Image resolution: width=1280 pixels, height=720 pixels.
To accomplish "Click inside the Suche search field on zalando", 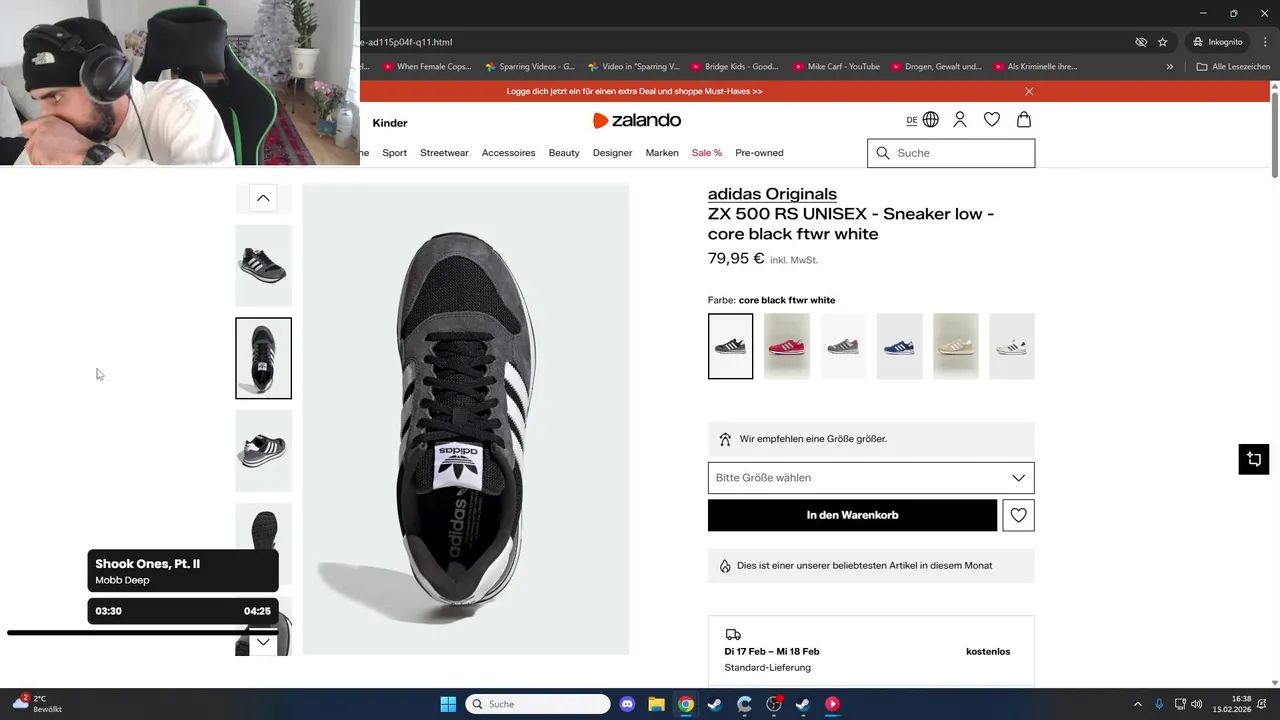I will (x=951, y=153).
